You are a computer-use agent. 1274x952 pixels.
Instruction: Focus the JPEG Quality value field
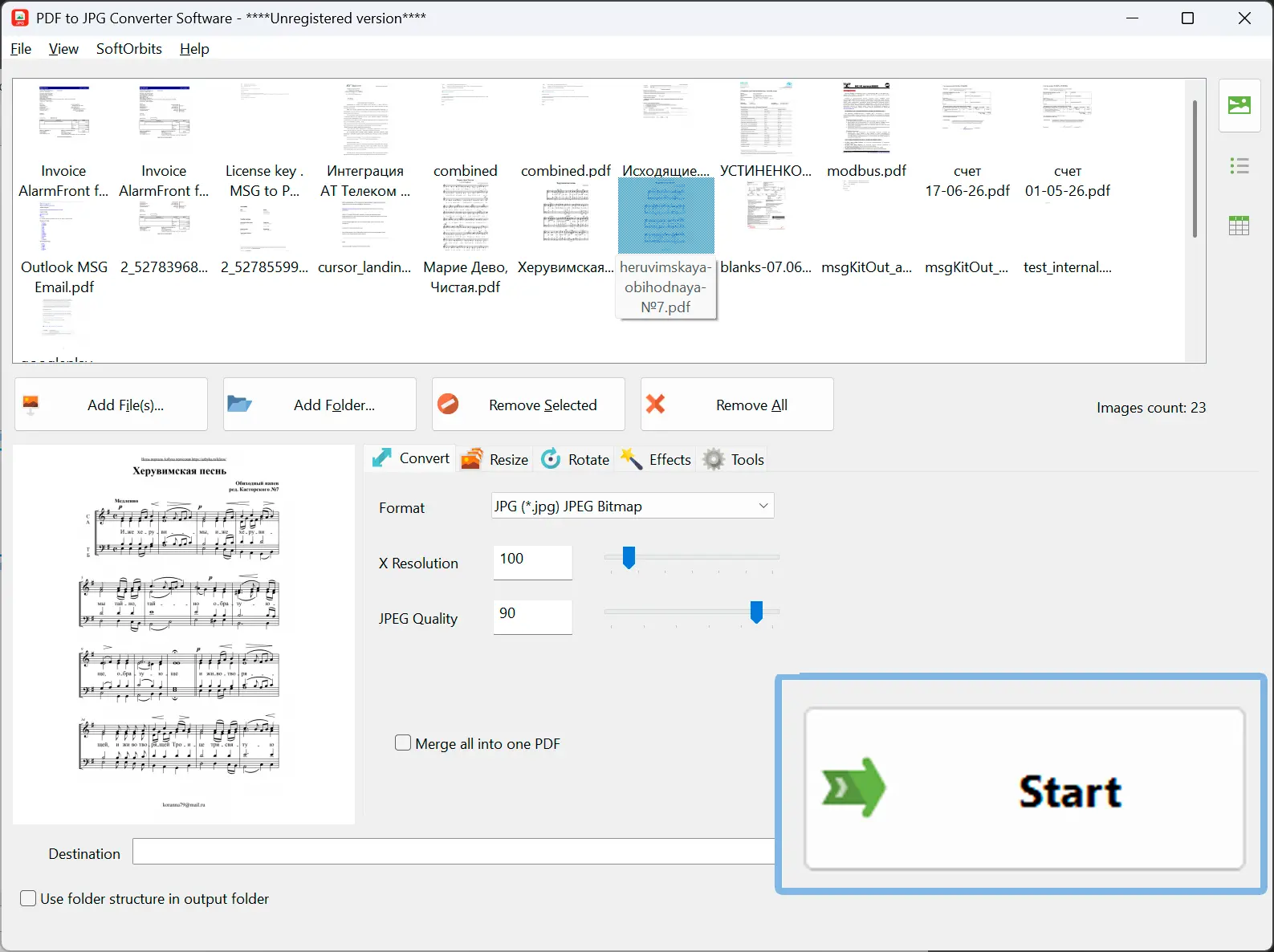click(x=532, y=616)
